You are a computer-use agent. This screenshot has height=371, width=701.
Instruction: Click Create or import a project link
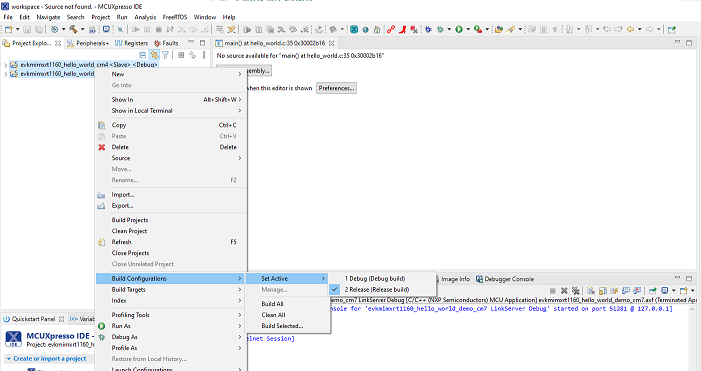(x=50, y=358)
